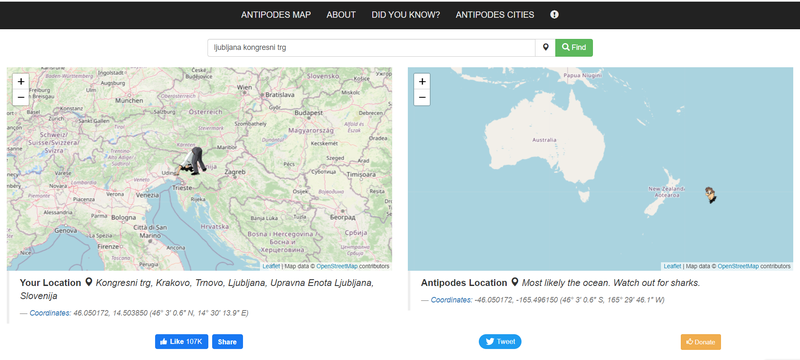Open the About page

341,15
